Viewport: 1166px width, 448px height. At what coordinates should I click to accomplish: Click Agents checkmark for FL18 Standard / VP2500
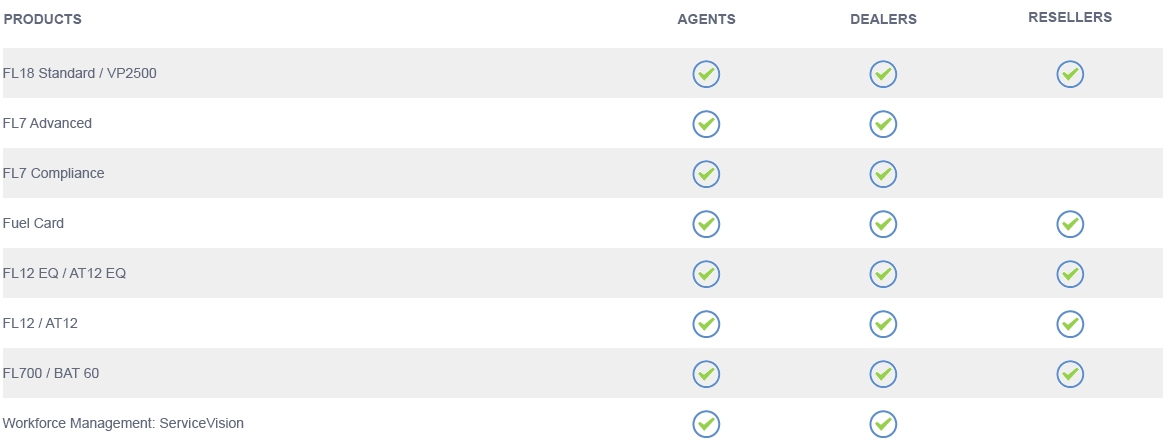706,74
